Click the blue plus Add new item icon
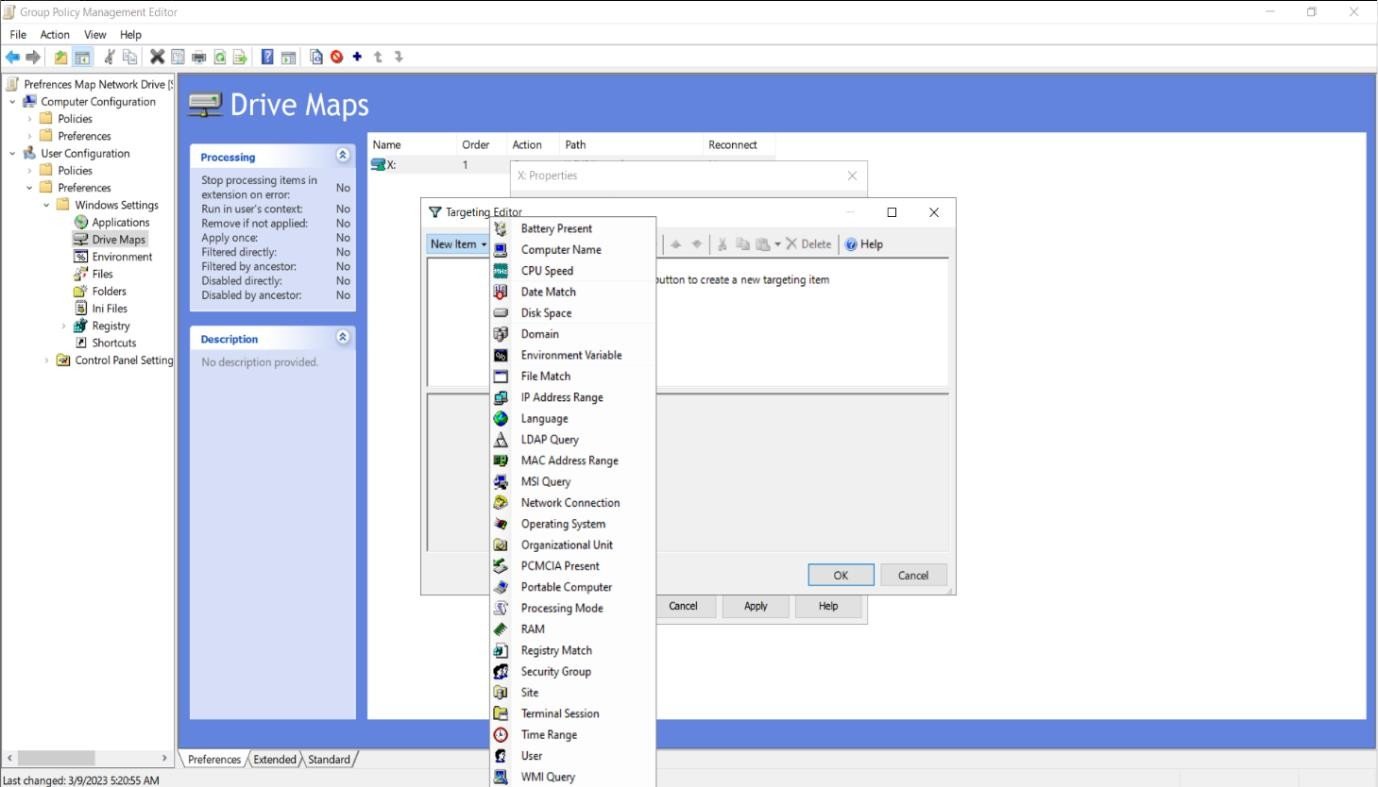 click(x=357, y=57)
